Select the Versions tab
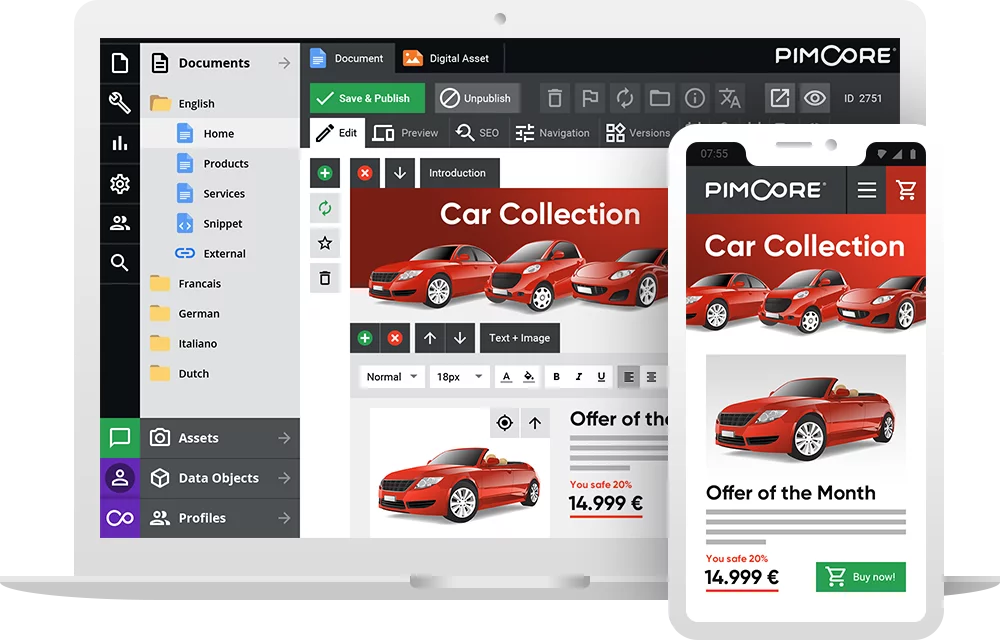Screen dimensions: 1000x640 click(x=638, y=133)
